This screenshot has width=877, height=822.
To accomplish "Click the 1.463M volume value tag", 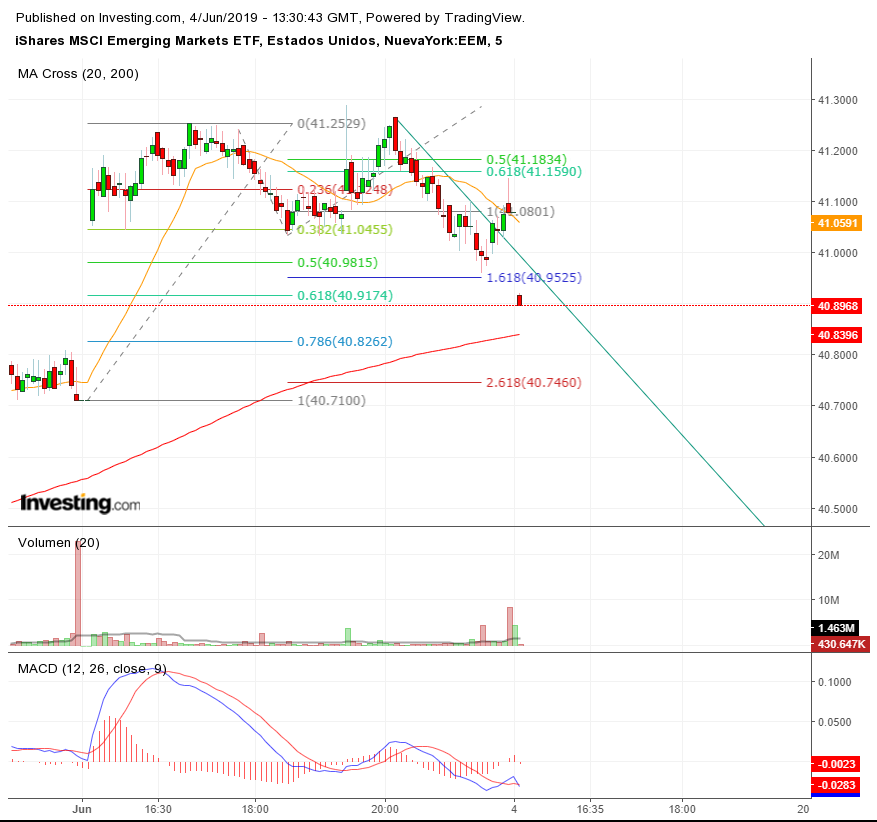I will pos(836,627).
